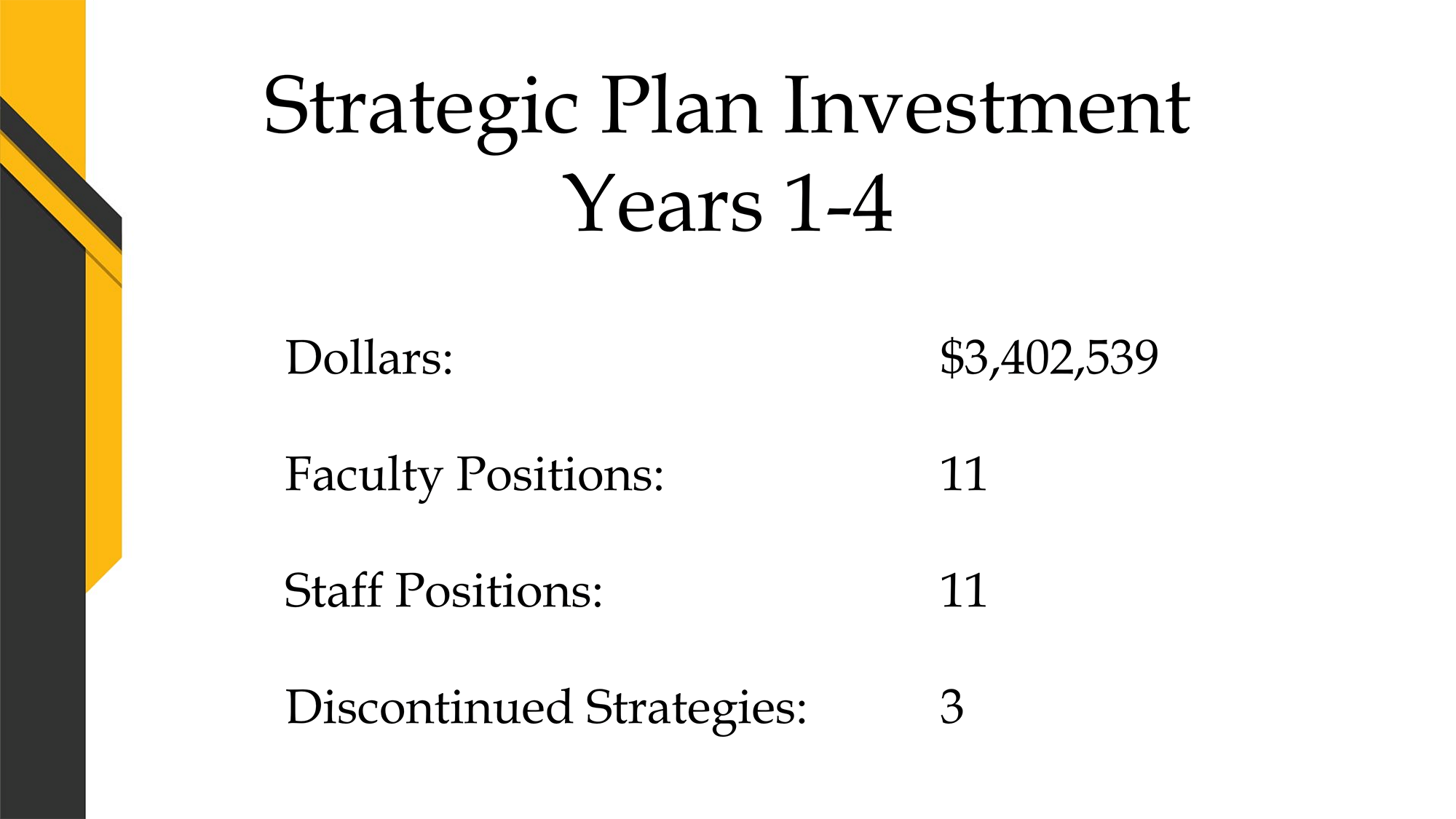Click the word "Strategies:"
Screen dimensions: 1456x819
[x=696, y=710]
